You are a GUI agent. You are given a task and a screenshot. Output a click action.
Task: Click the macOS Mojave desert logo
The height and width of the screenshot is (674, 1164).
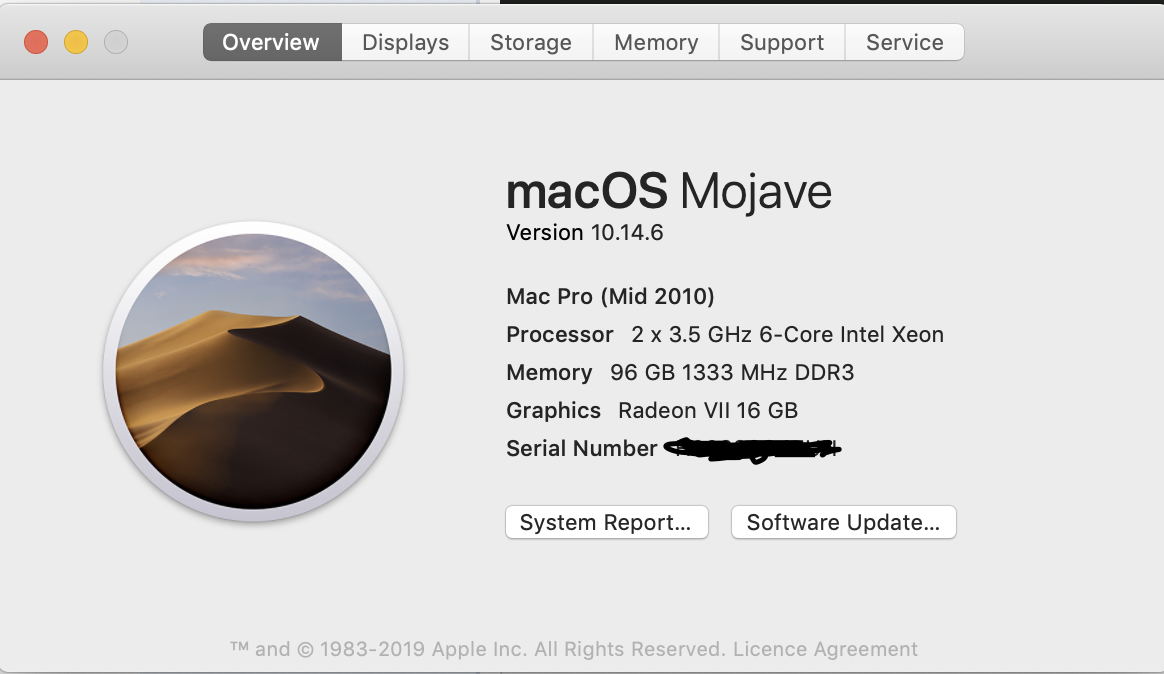pos(253,371)
